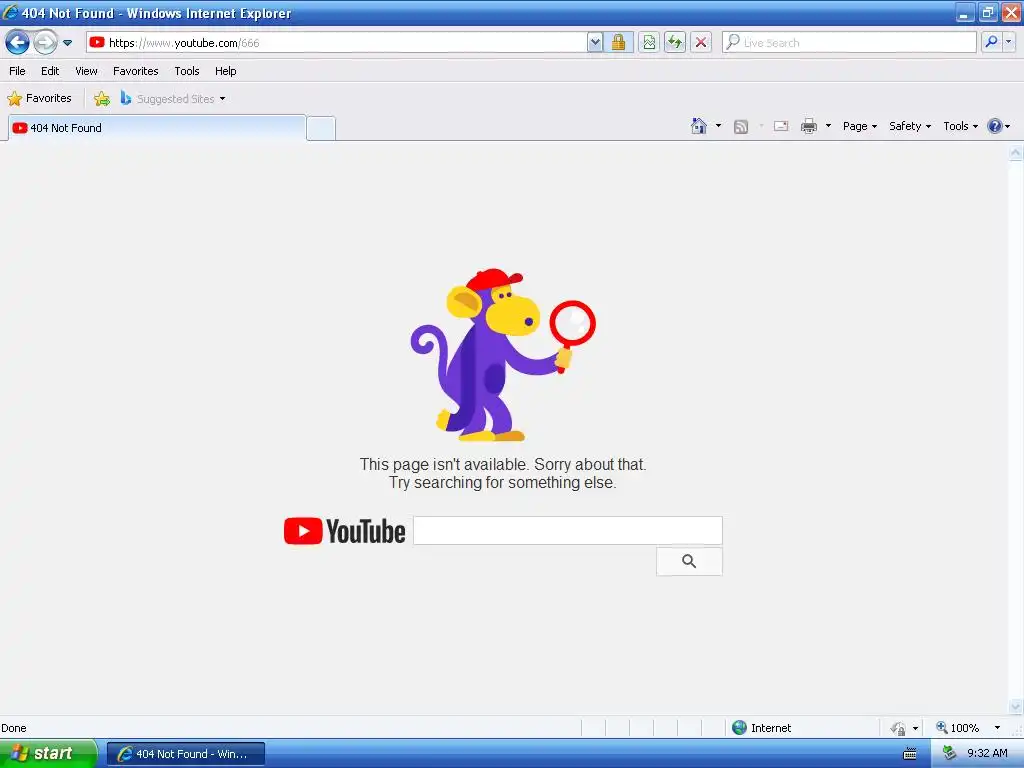Open the Suggested Sites dropdown
This screenshot has width=1024, height=768.
(x=173, y=99)
